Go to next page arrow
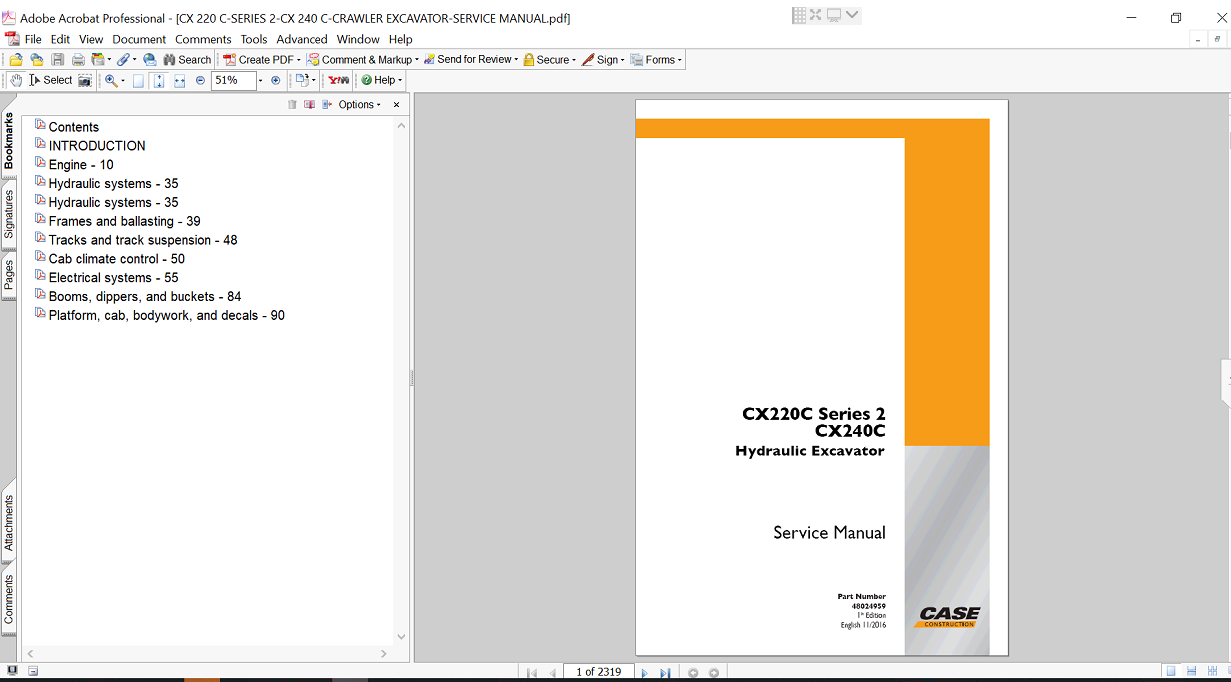Screen dimensions: 1231x682 point(644,673)
